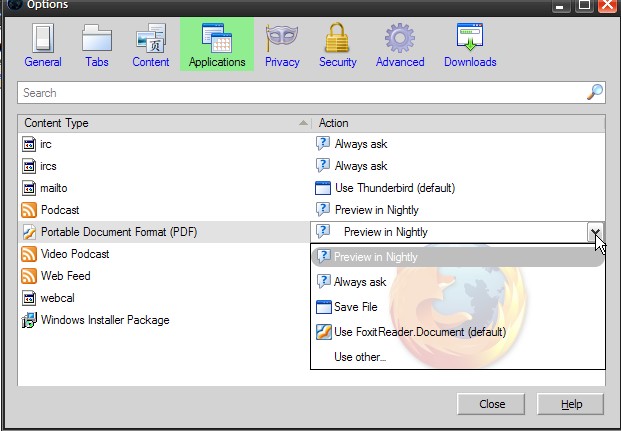Choose Save File from the dropdown

[458, 307]
